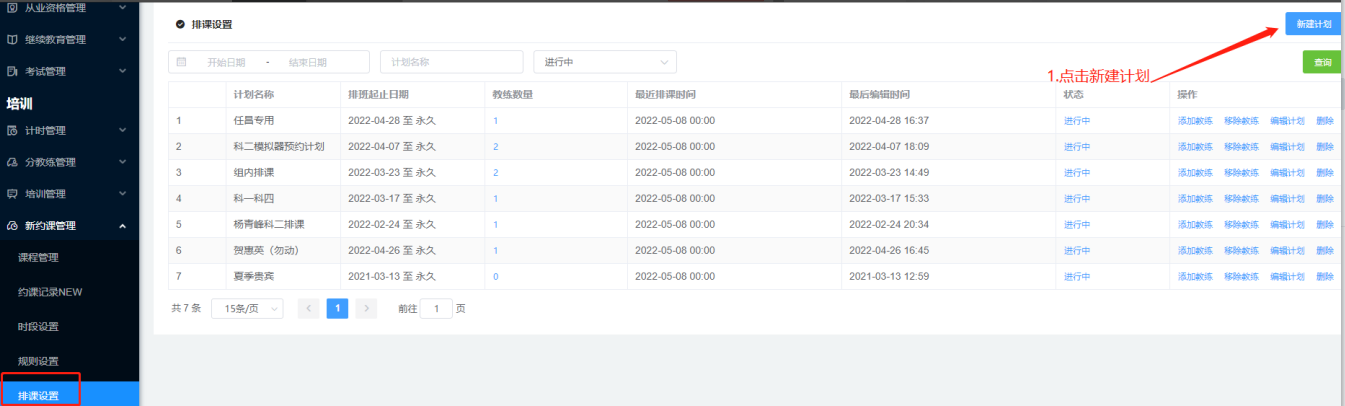Screen dimensions: 1345x406
Task: Click 移除教练 for 科二模拟器预约计划 row
Action: 1241,147
